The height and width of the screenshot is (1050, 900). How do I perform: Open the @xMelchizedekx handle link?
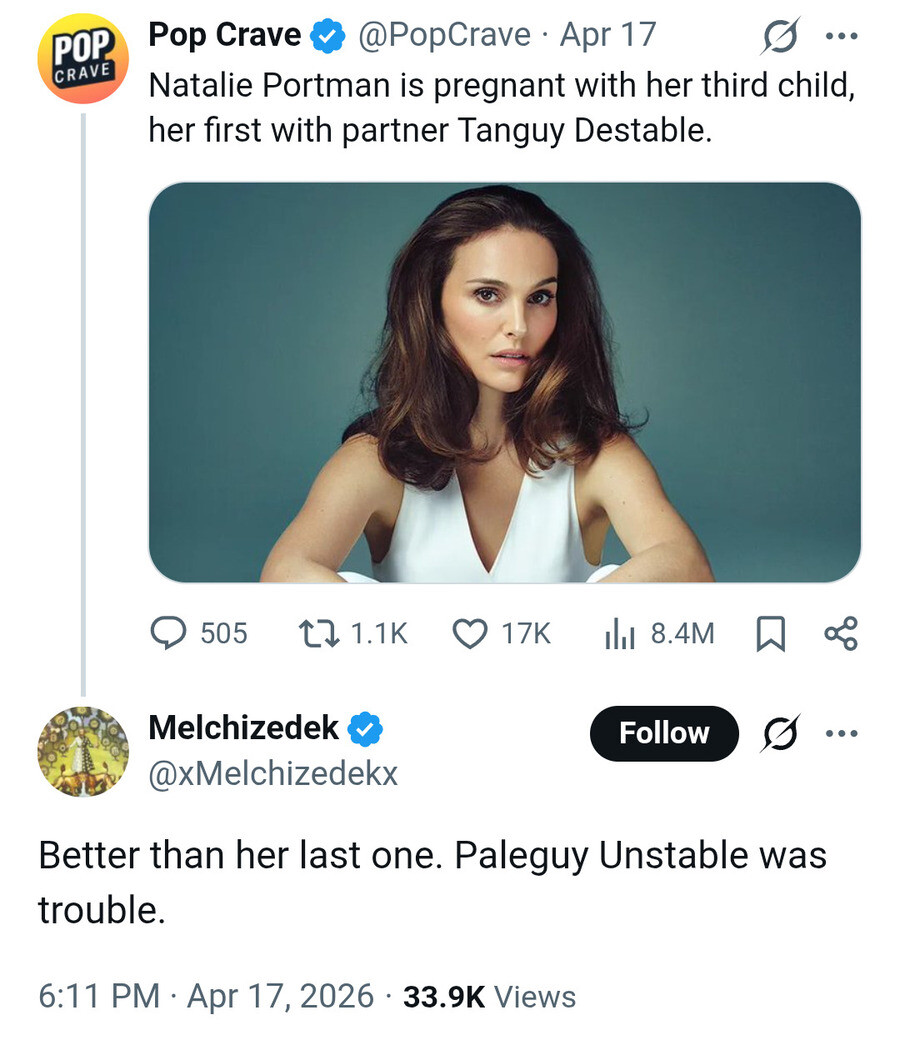coord(273,773)
